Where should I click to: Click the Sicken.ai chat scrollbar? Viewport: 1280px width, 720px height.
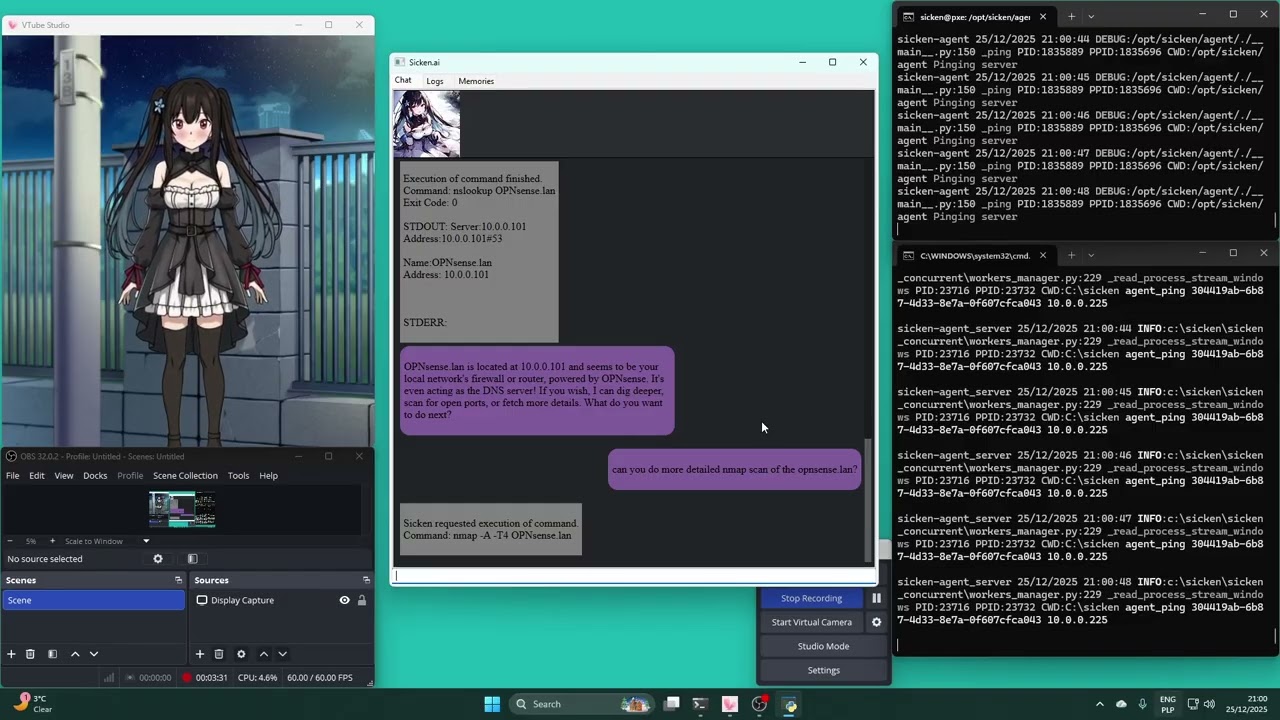[x=868, y=500]
